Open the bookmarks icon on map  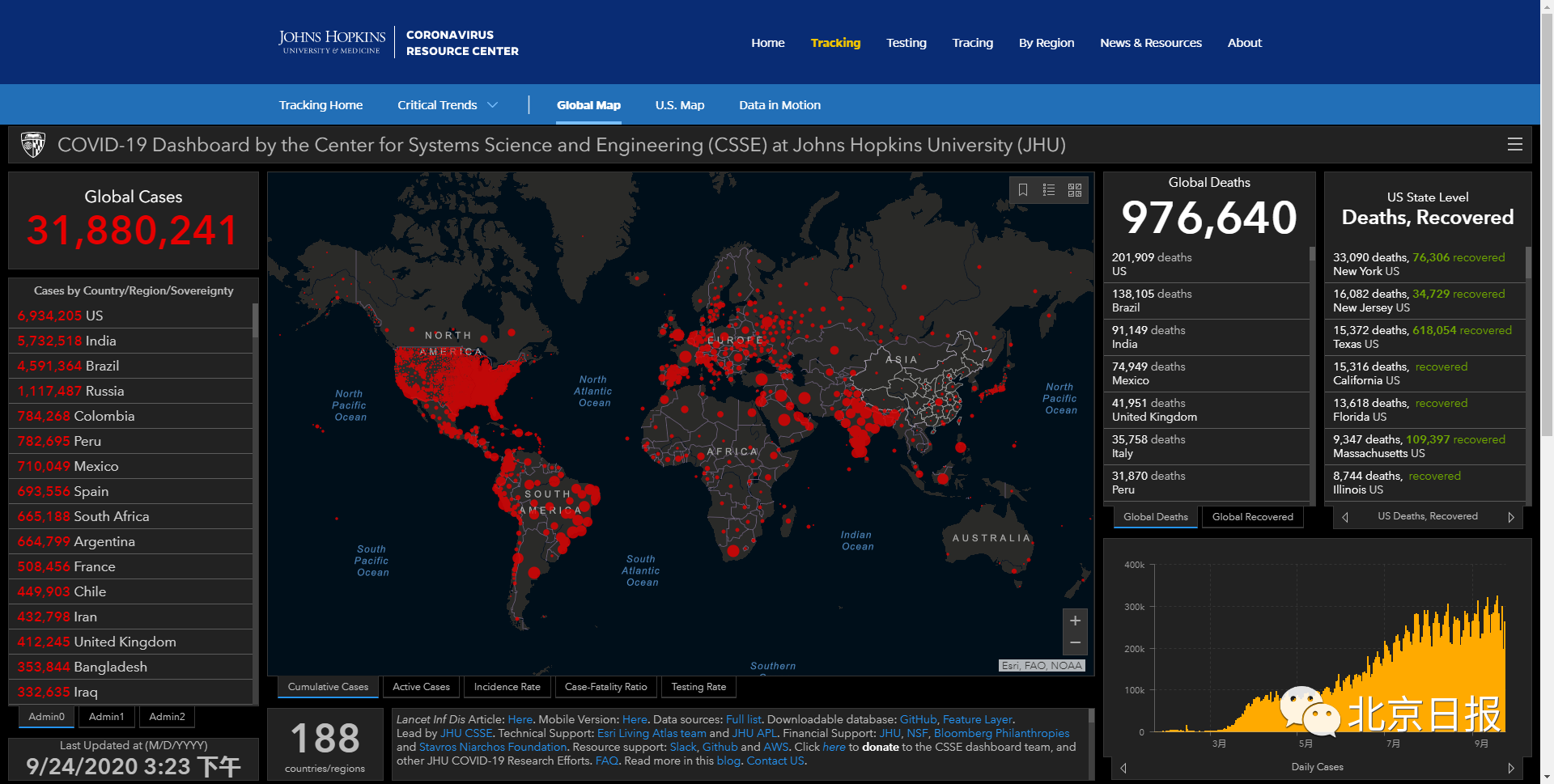tap(1023, 190)
